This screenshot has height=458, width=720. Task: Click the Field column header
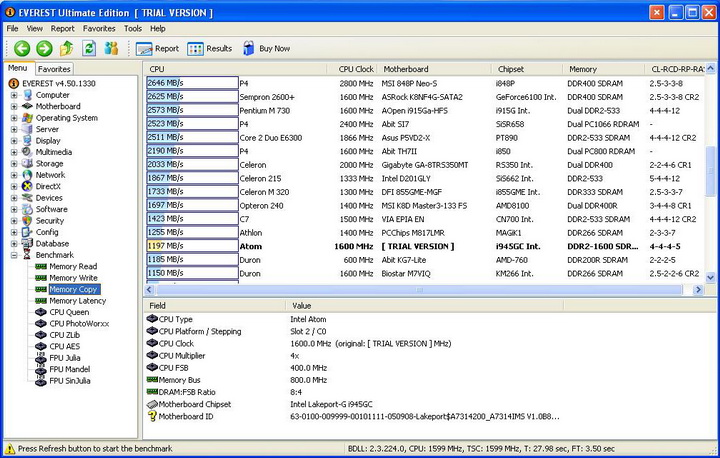pyautogui.click(x=214, y=305)
